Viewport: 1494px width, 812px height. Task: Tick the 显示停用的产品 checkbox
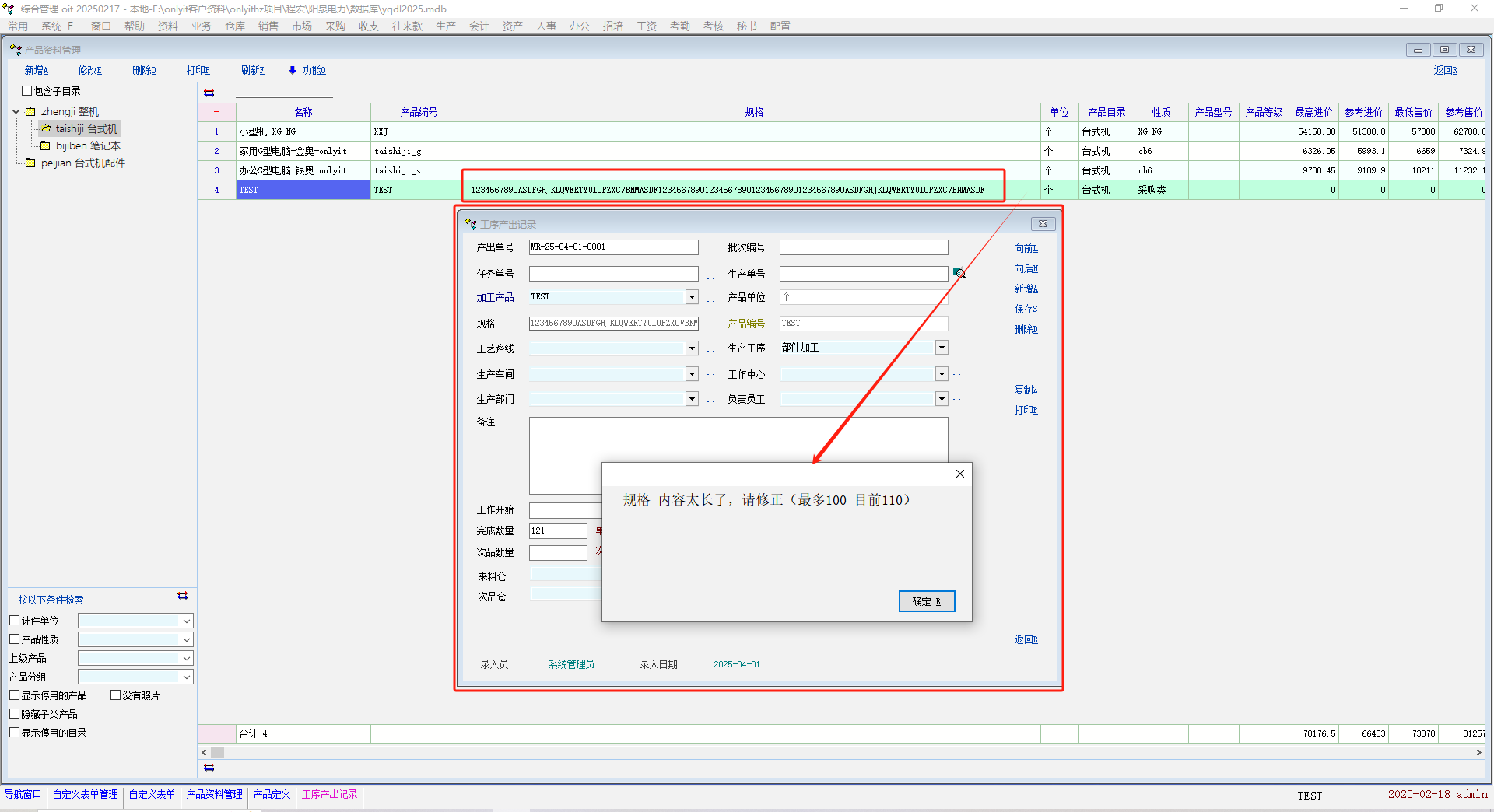pyautogui.click(x=15, y=695)
